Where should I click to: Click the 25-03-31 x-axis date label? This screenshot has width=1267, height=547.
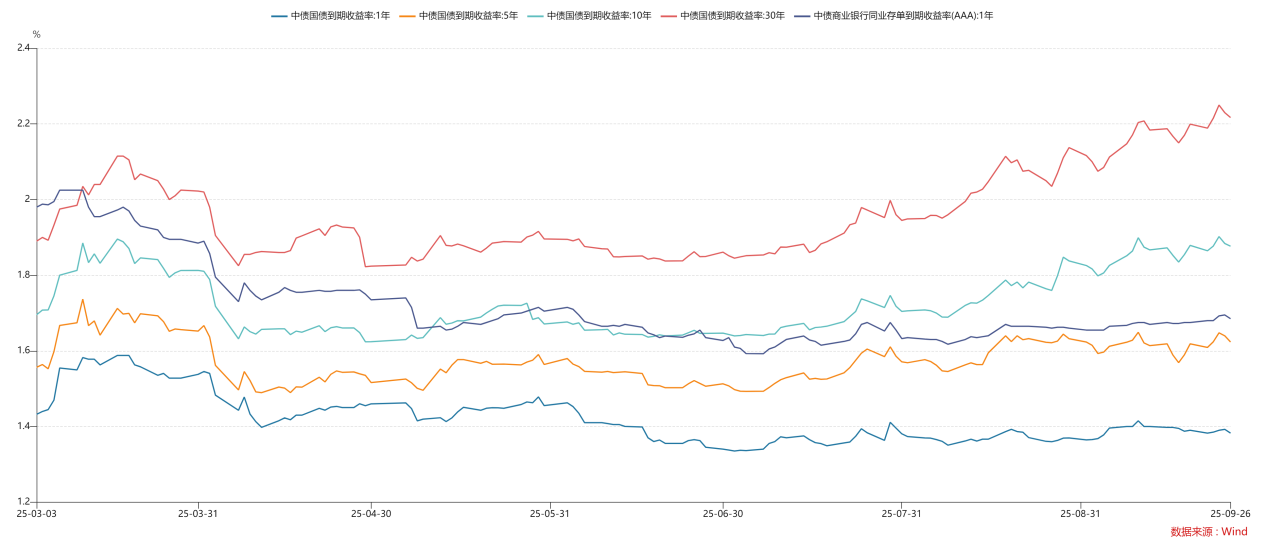coord(198,514)
